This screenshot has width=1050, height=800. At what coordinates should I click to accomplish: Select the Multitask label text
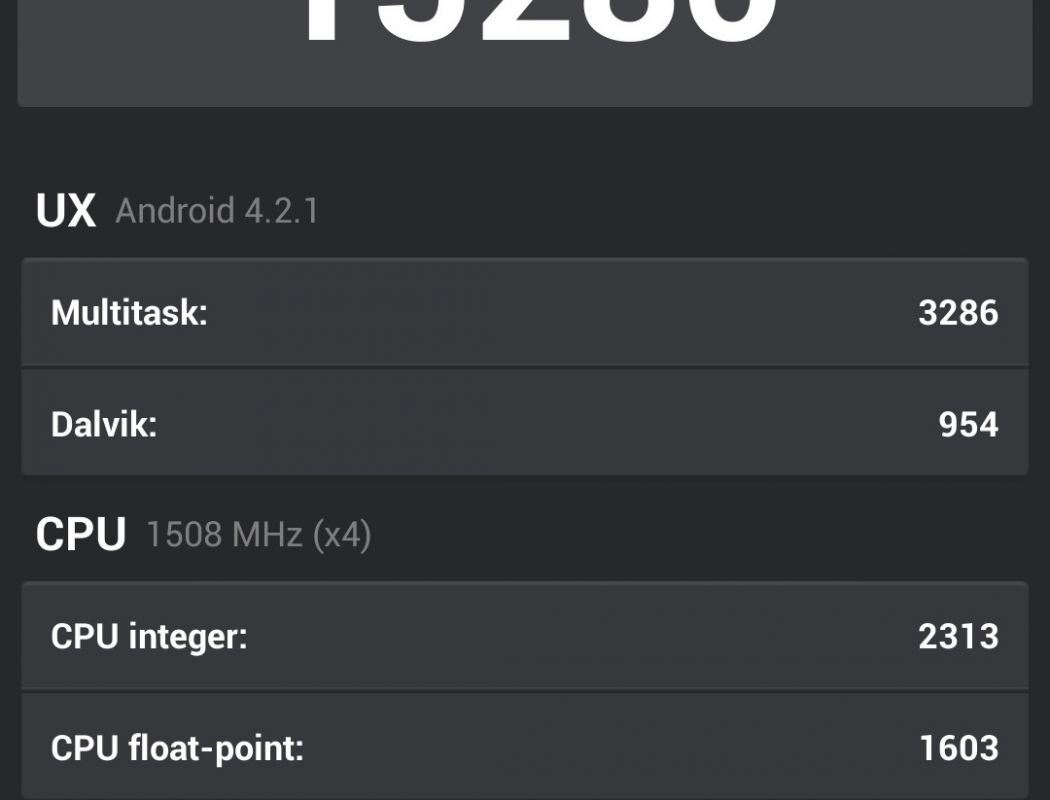pos(129,313)
